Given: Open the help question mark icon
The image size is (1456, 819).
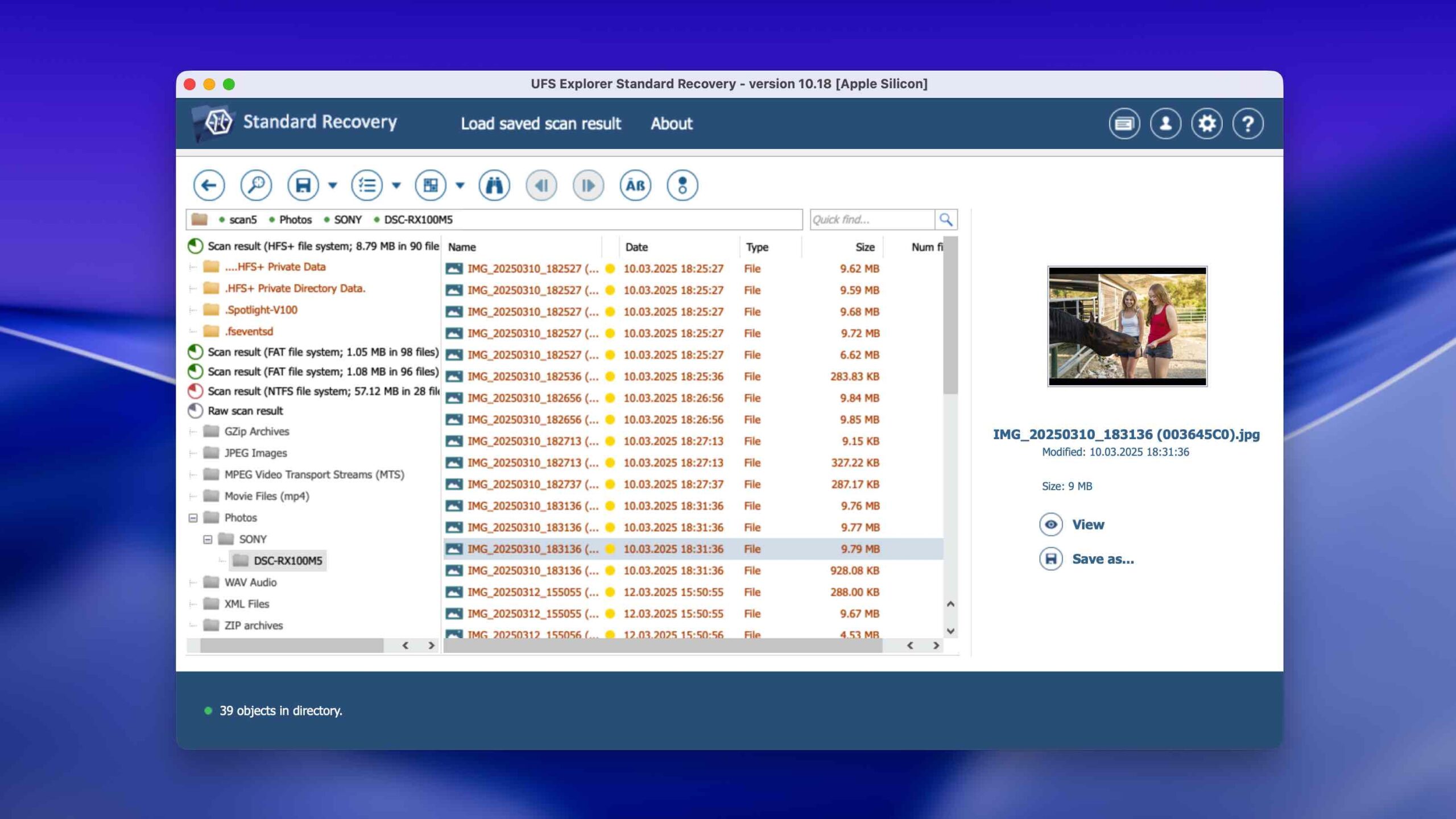Looking at the screenshot, I should click(1248, 123).
